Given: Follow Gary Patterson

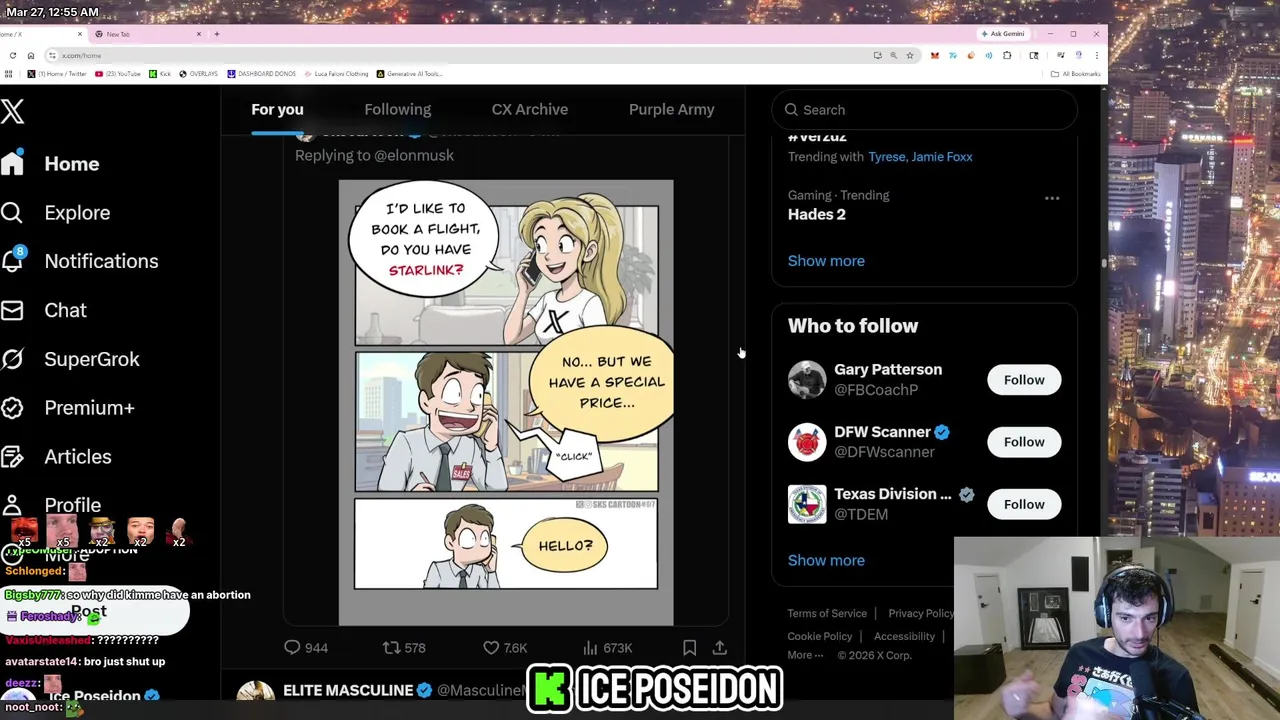Looking at the screenshot, I should [x=1024, y=380].
